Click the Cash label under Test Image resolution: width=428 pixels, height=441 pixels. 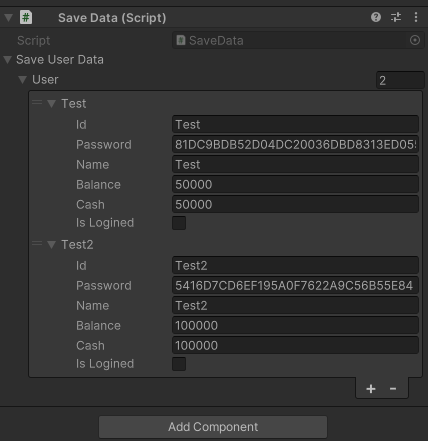pyautogui.click(x=90, y=204)
